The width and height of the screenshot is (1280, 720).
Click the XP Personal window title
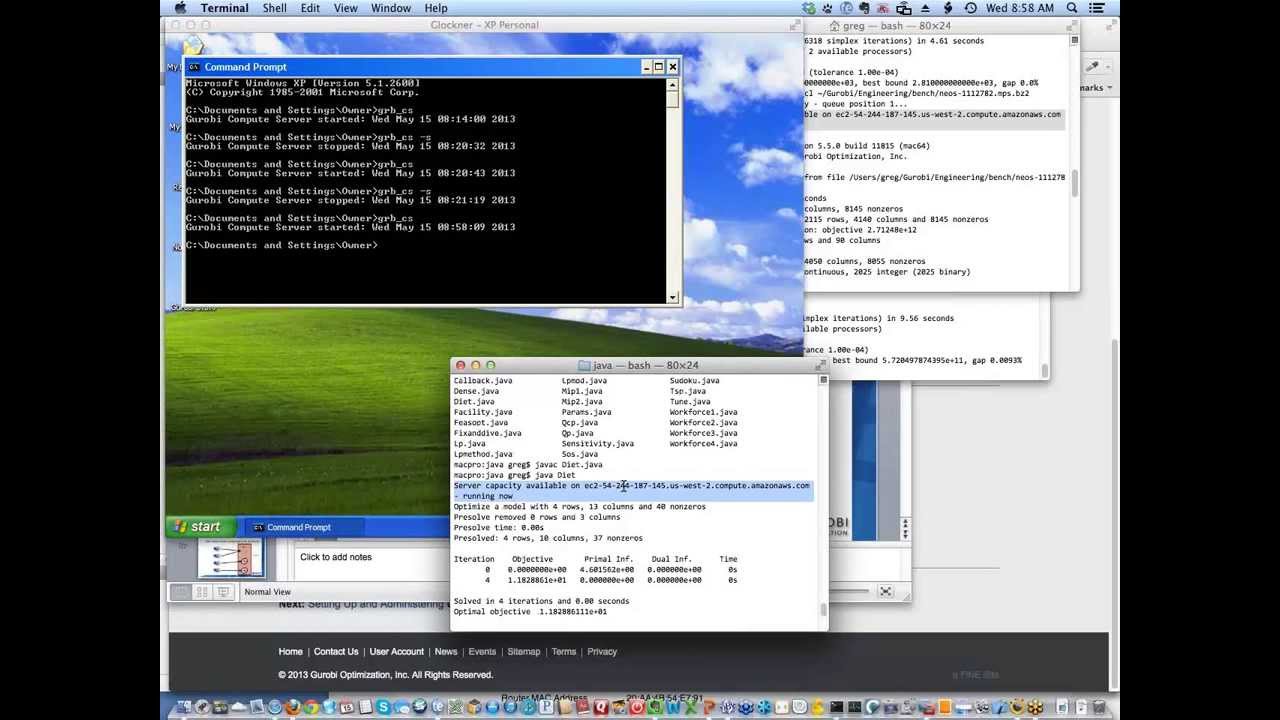(484, 25)
